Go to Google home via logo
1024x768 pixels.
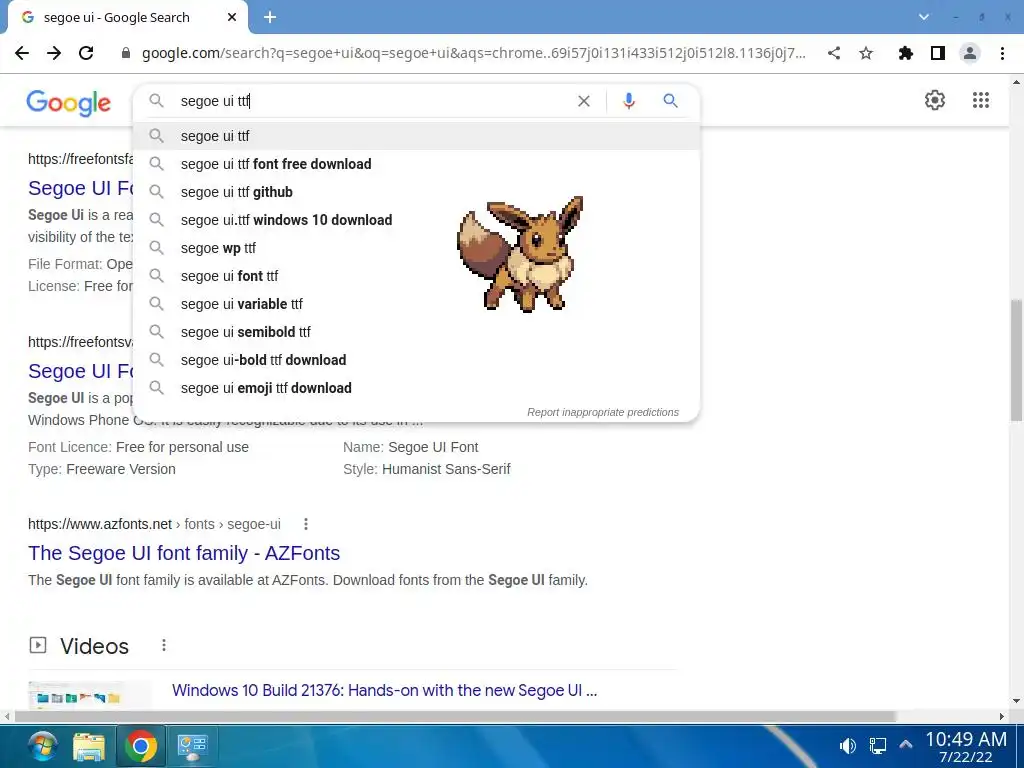[69, 103]
